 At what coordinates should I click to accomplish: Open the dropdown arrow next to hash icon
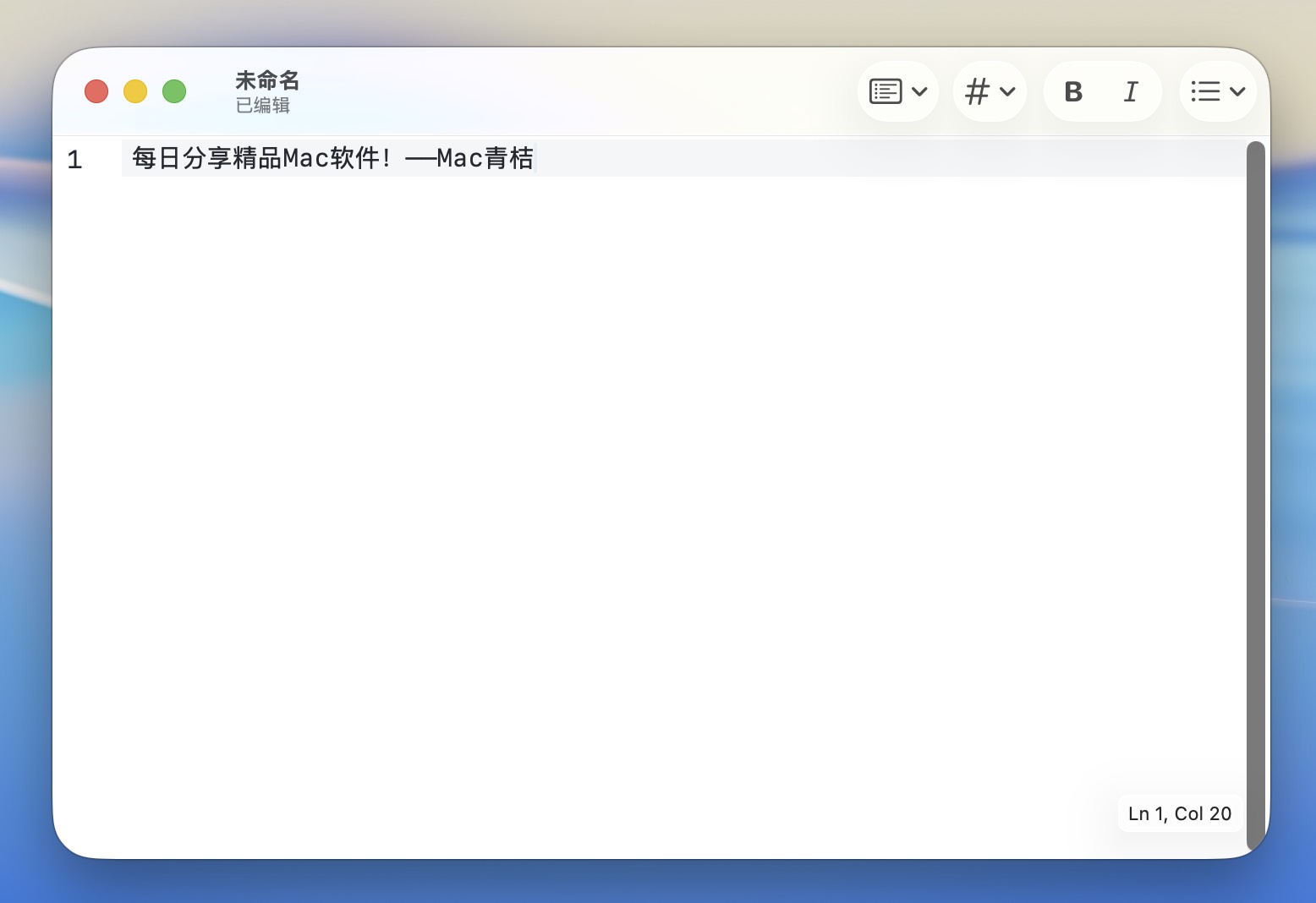click(x=1007, y=91)
